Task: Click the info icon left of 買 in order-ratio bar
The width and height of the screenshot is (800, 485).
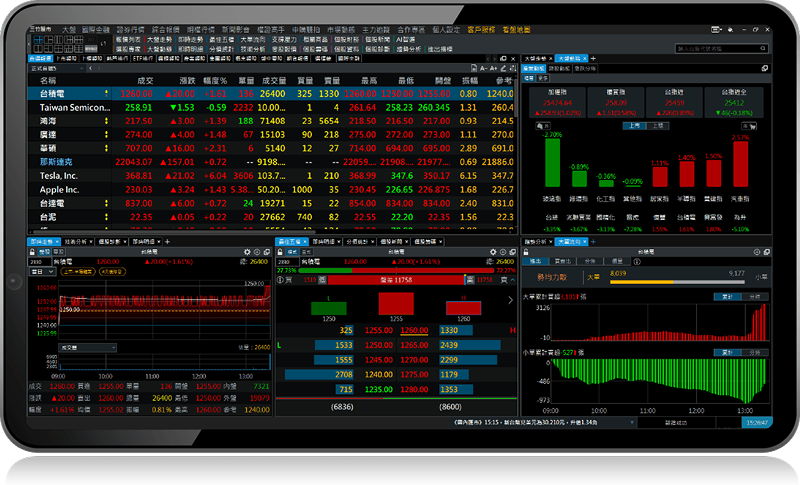Action: click(280, 279)
